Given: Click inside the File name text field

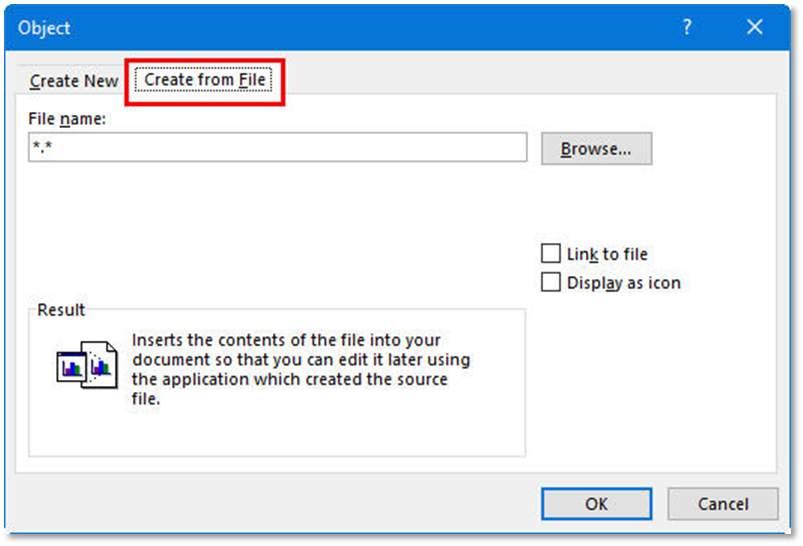Looking at the screenshot, I should (x=277, y=148).
